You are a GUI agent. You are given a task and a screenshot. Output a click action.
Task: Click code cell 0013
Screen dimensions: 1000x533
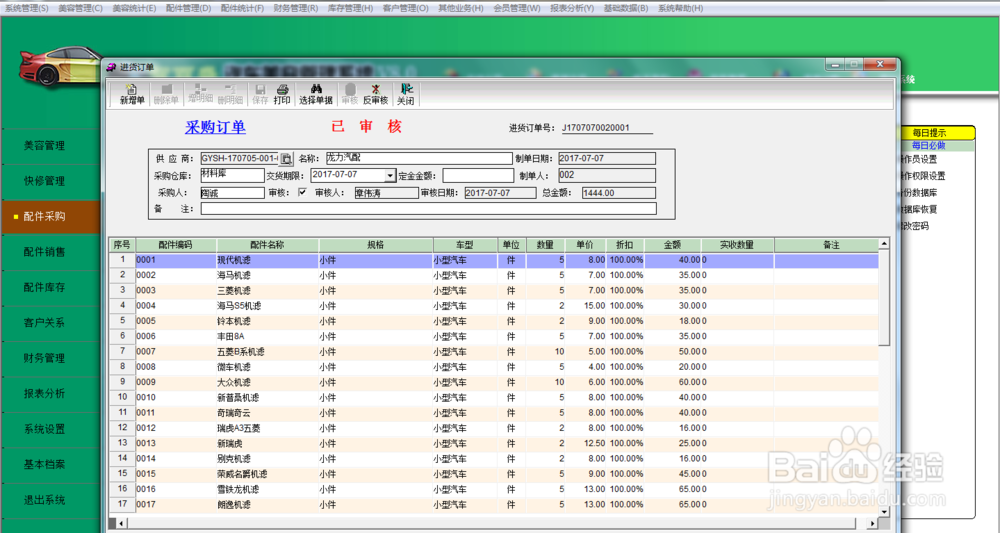click(x=175, y=444)
